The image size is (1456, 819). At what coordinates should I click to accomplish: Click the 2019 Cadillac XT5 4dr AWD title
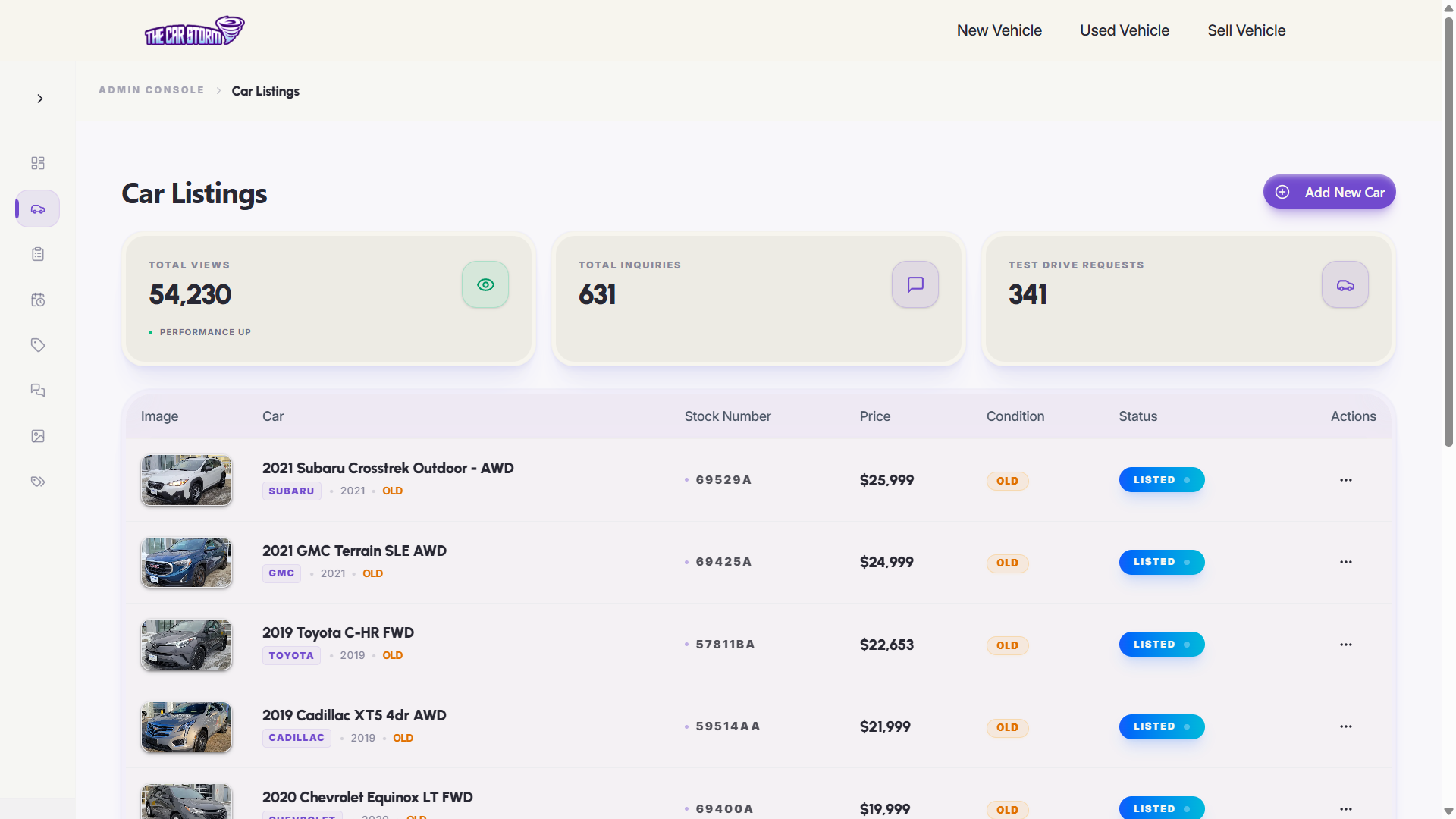click(x=354, y=715)
